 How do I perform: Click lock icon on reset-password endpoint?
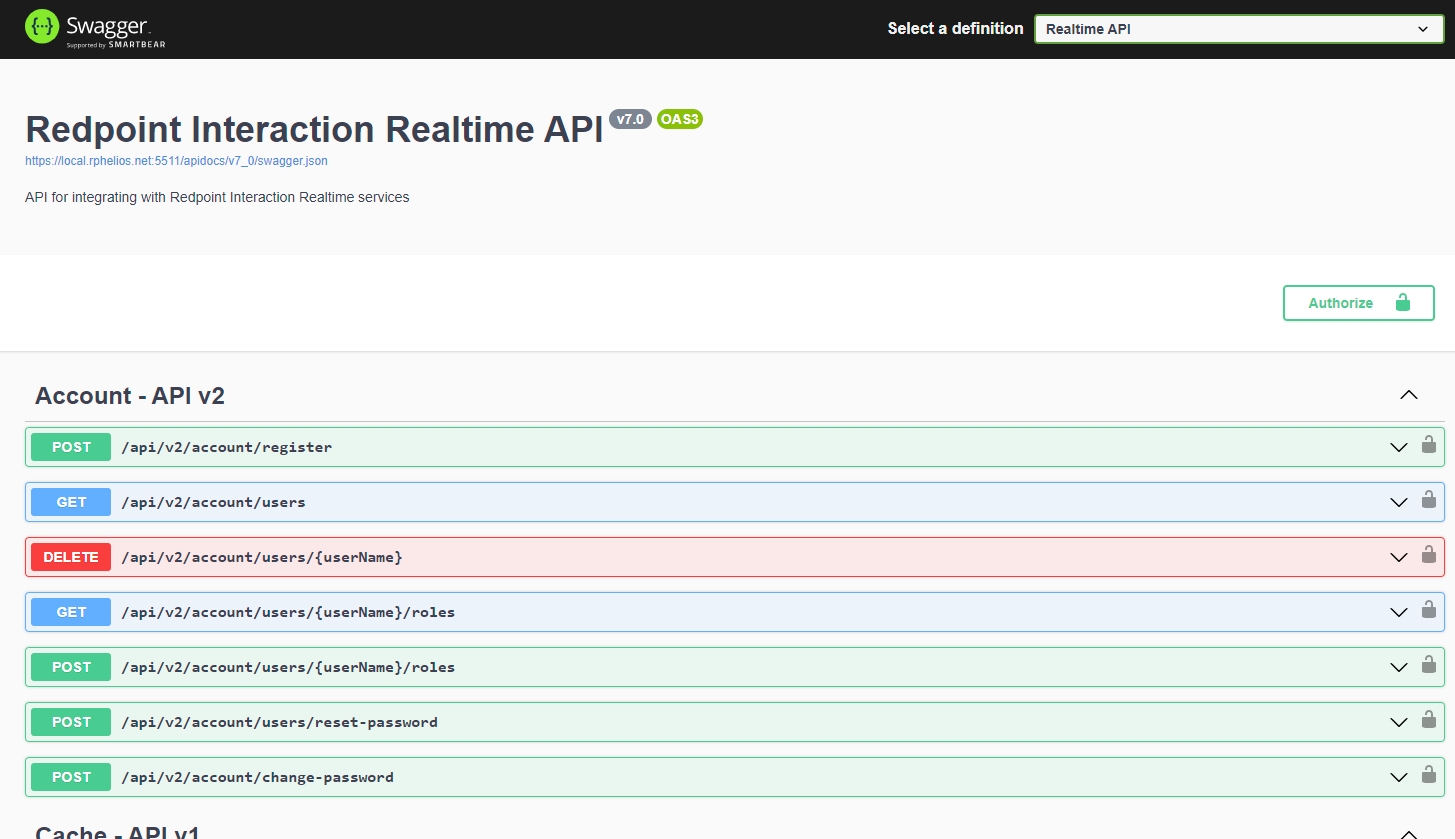pyautogui.click(x=1429, y=720)
